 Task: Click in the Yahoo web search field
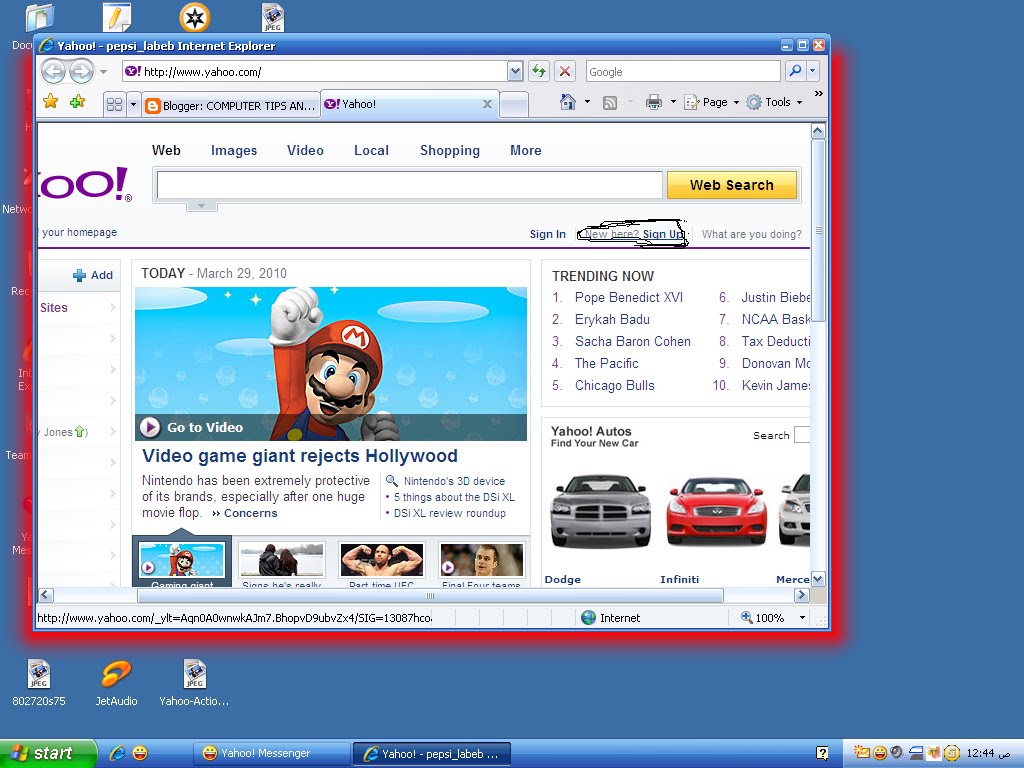click(x=409, y=185)
